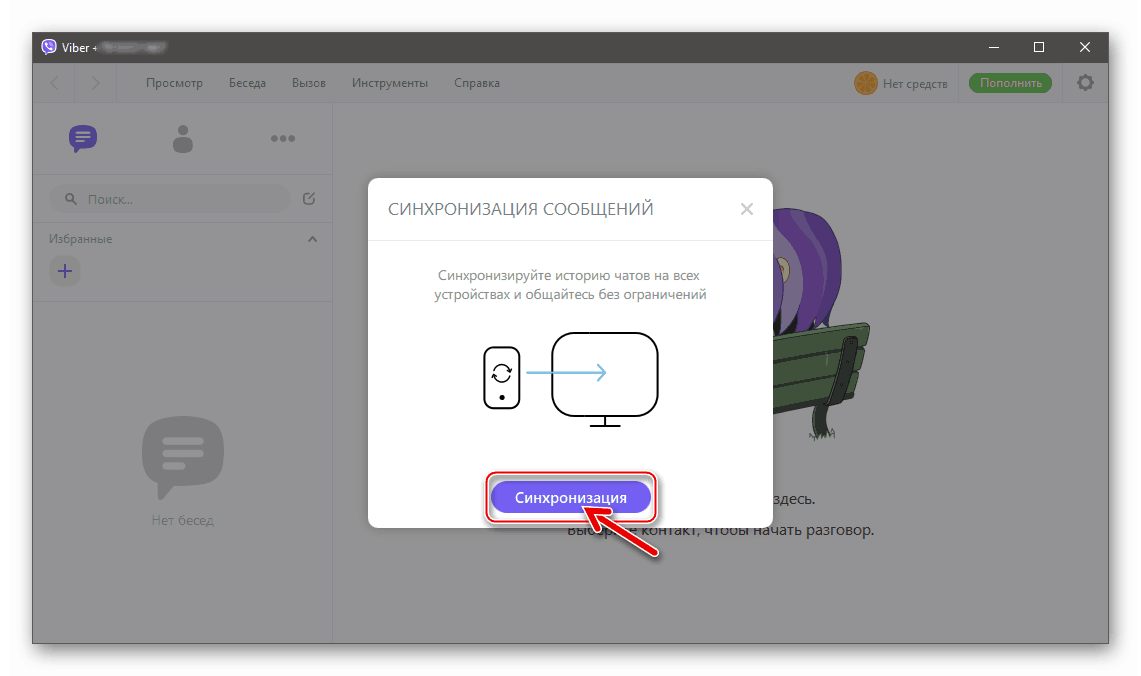Image resolution: width=1141 pixels, height=676 pixels.
Task: Add a favorite with the plus icon
Action: (x=65, y=270)
